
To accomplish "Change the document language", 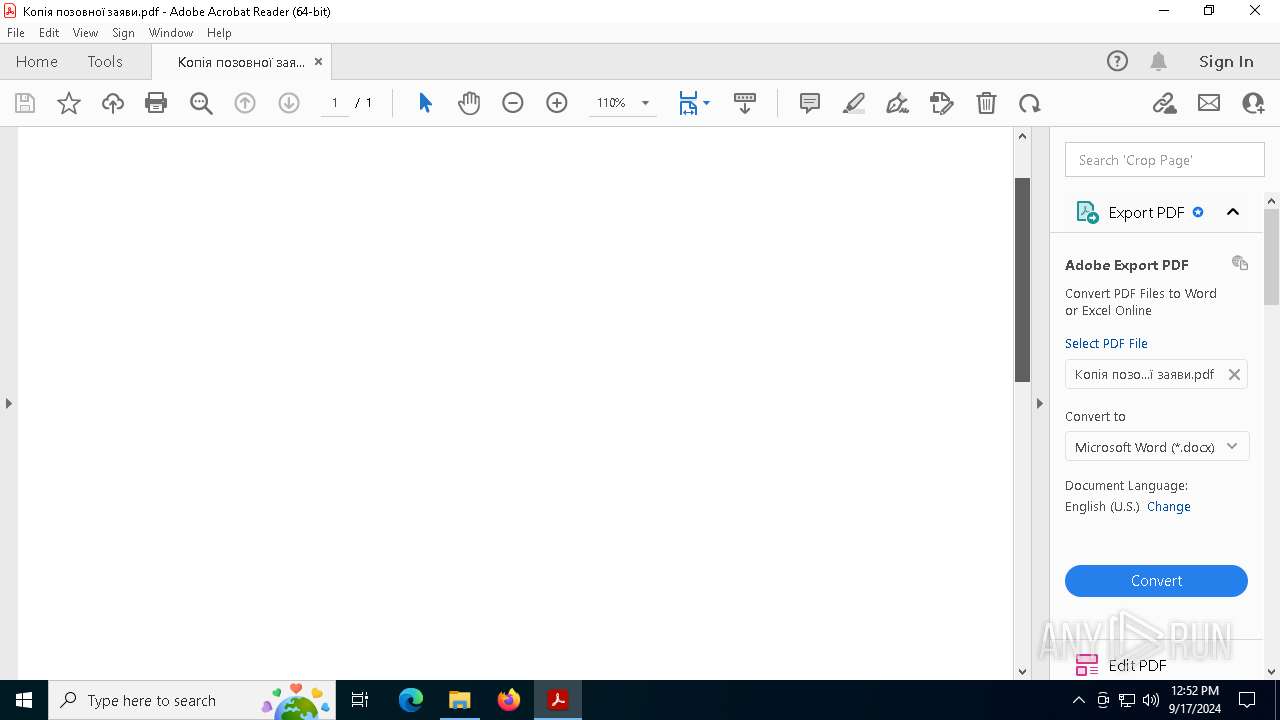I will (1169, 506).
